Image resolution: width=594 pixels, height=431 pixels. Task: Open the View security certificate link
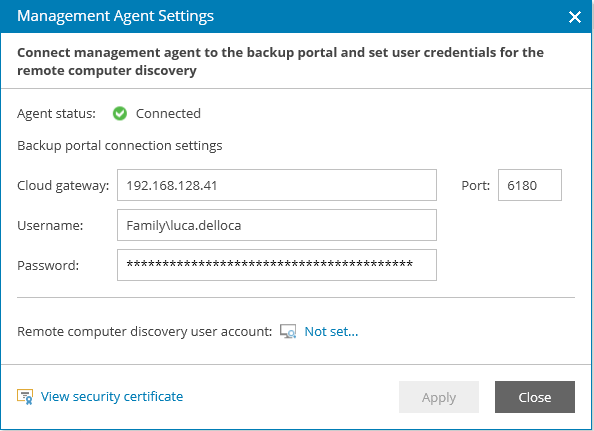112,396
